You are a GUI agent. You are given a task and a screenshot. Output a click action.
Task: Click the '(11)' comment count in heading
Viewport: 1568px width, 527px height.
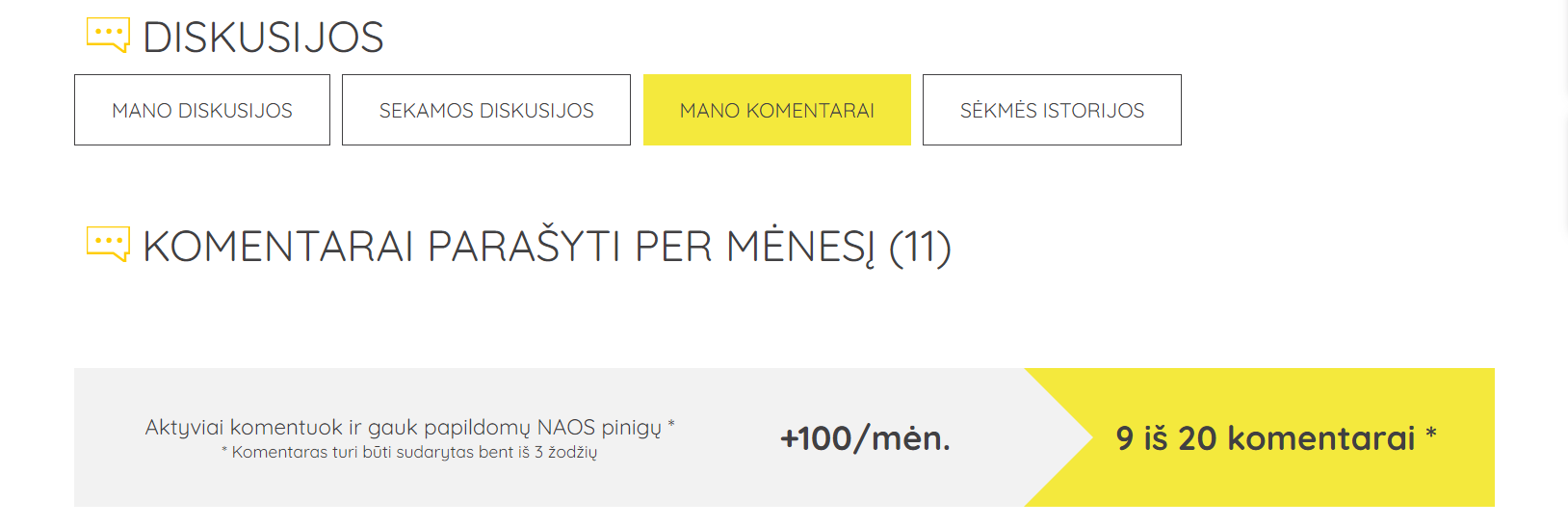click(x=920, y=247)
